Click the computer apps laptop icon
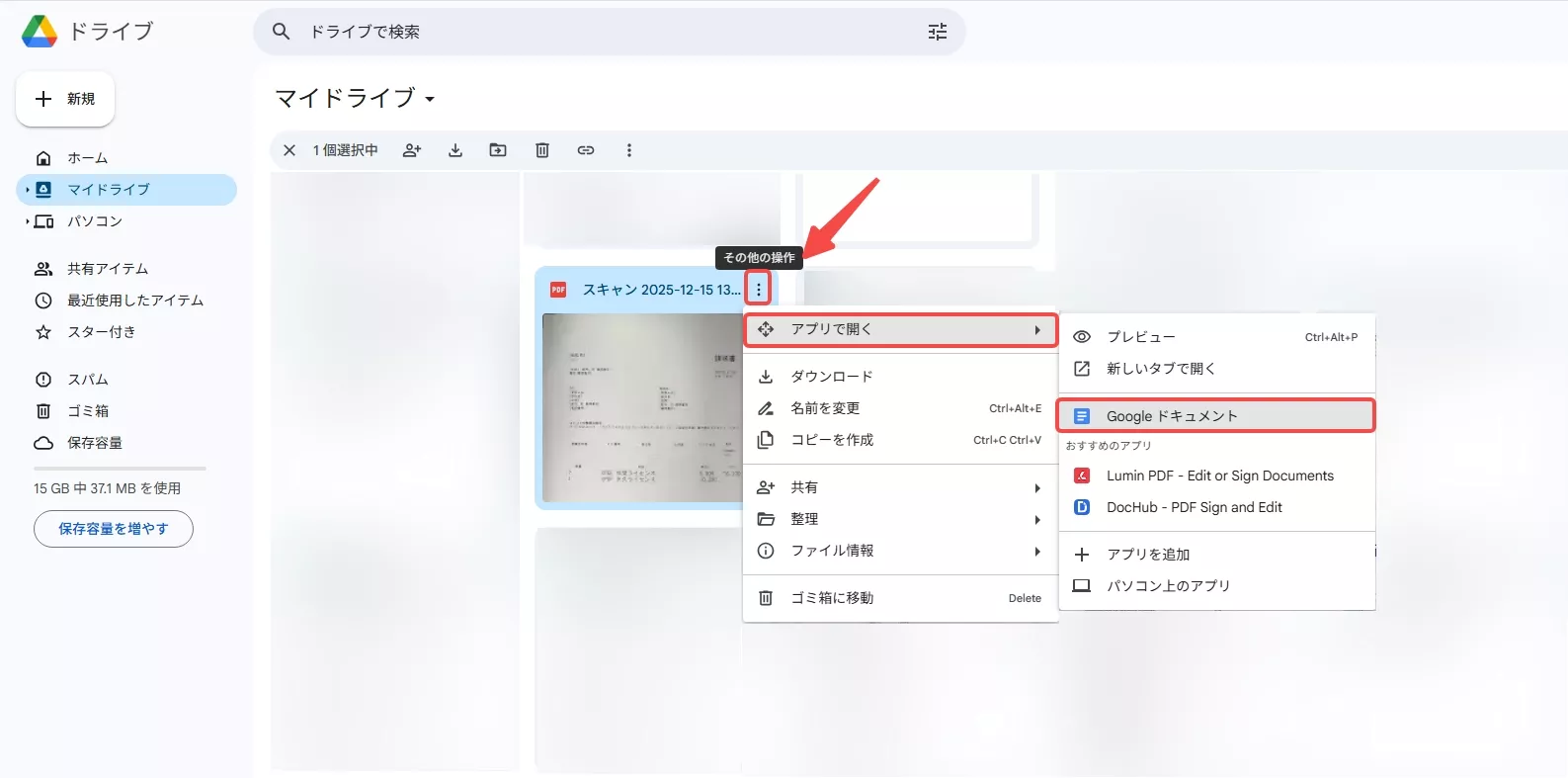The width and height of the screenshot is (1568, 778). [1082, 586]
